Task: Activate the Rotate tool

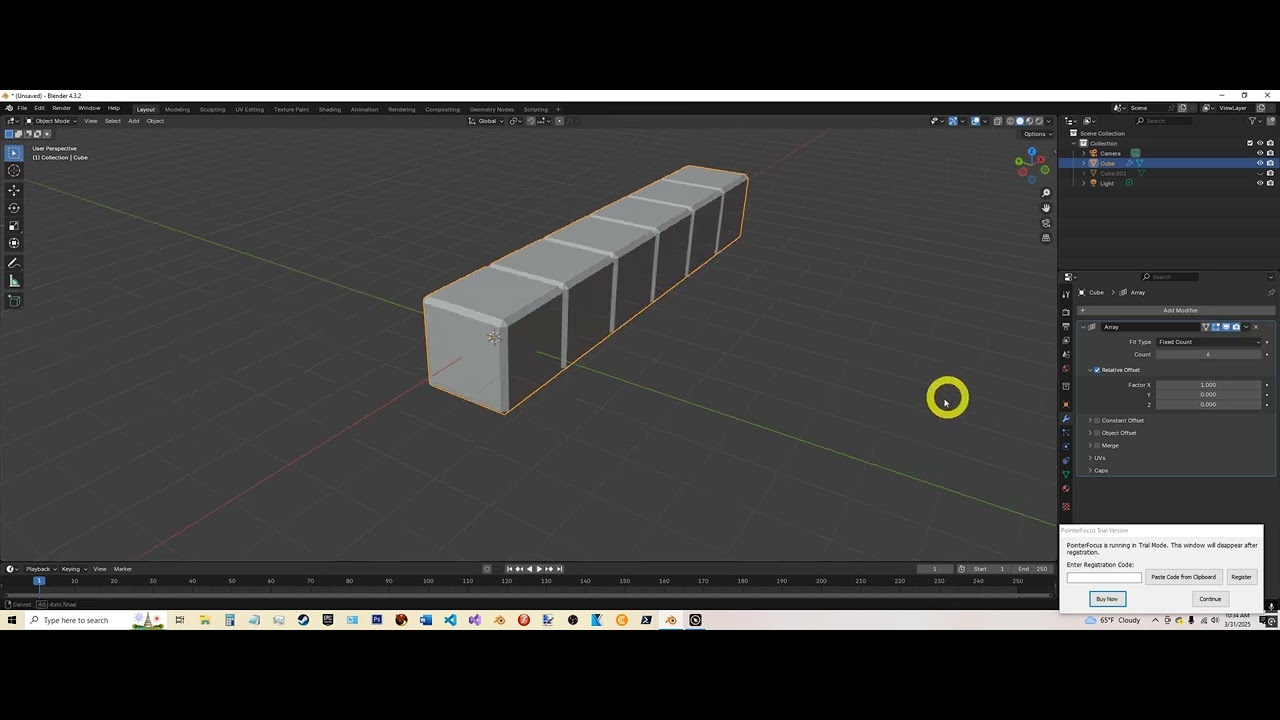Action: (x=14, y=208)
